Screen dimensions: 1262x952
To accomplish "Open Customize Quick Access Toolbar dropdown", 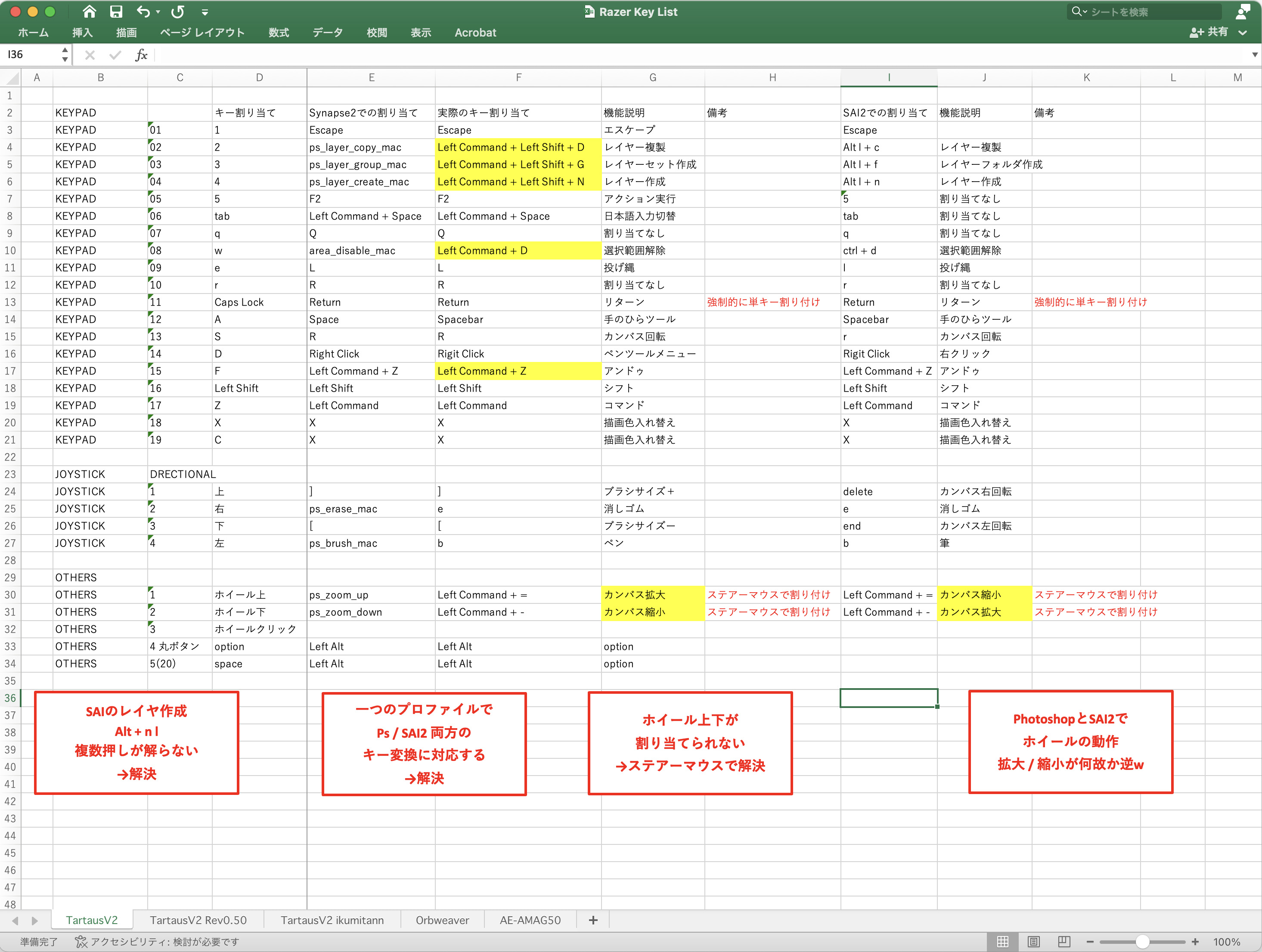I will 204,12.
